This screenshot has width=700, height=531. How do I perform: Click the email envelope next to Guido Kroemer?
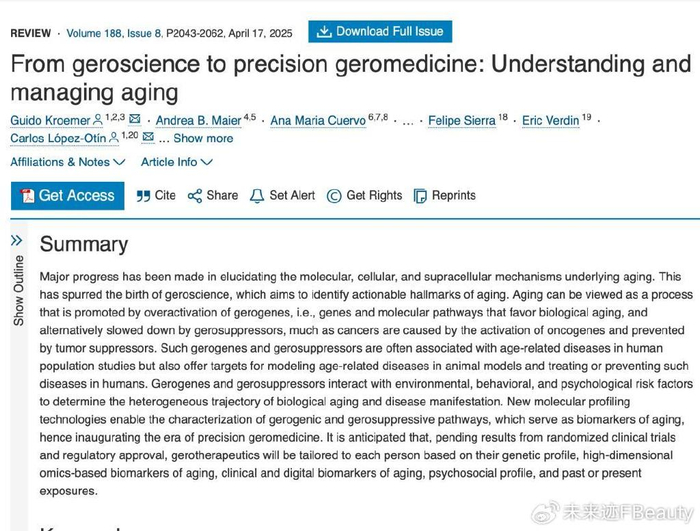(x=135, y=120)
